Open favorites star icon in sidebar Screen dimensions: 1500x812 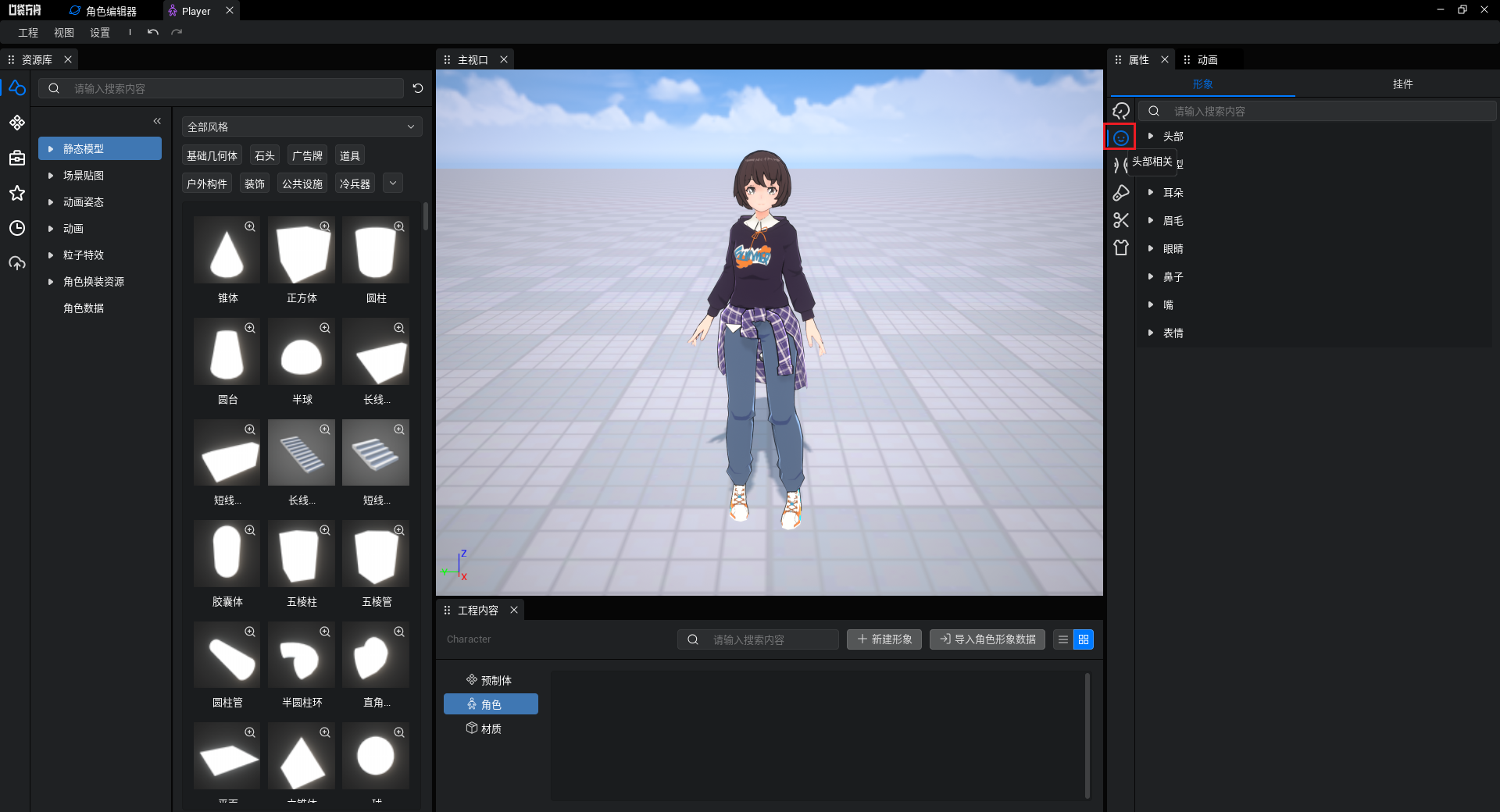click(x=16, y=193)
